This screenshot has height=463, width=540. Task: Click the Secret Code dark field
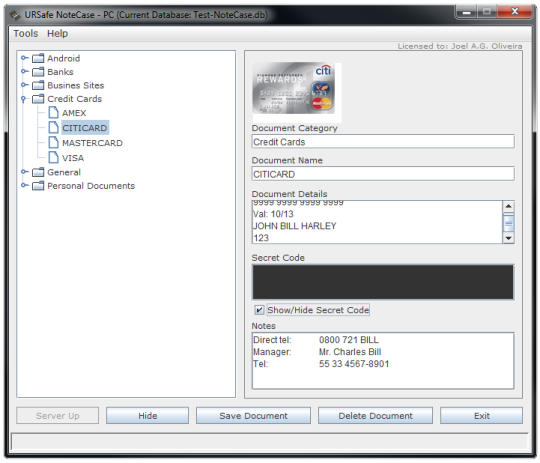coord(383,282)
